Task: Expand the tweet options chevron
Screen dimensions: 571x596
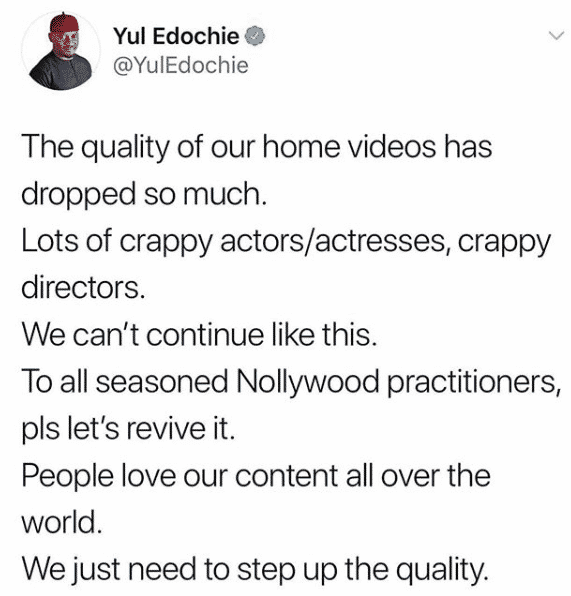Action: (x=556, y=36)
